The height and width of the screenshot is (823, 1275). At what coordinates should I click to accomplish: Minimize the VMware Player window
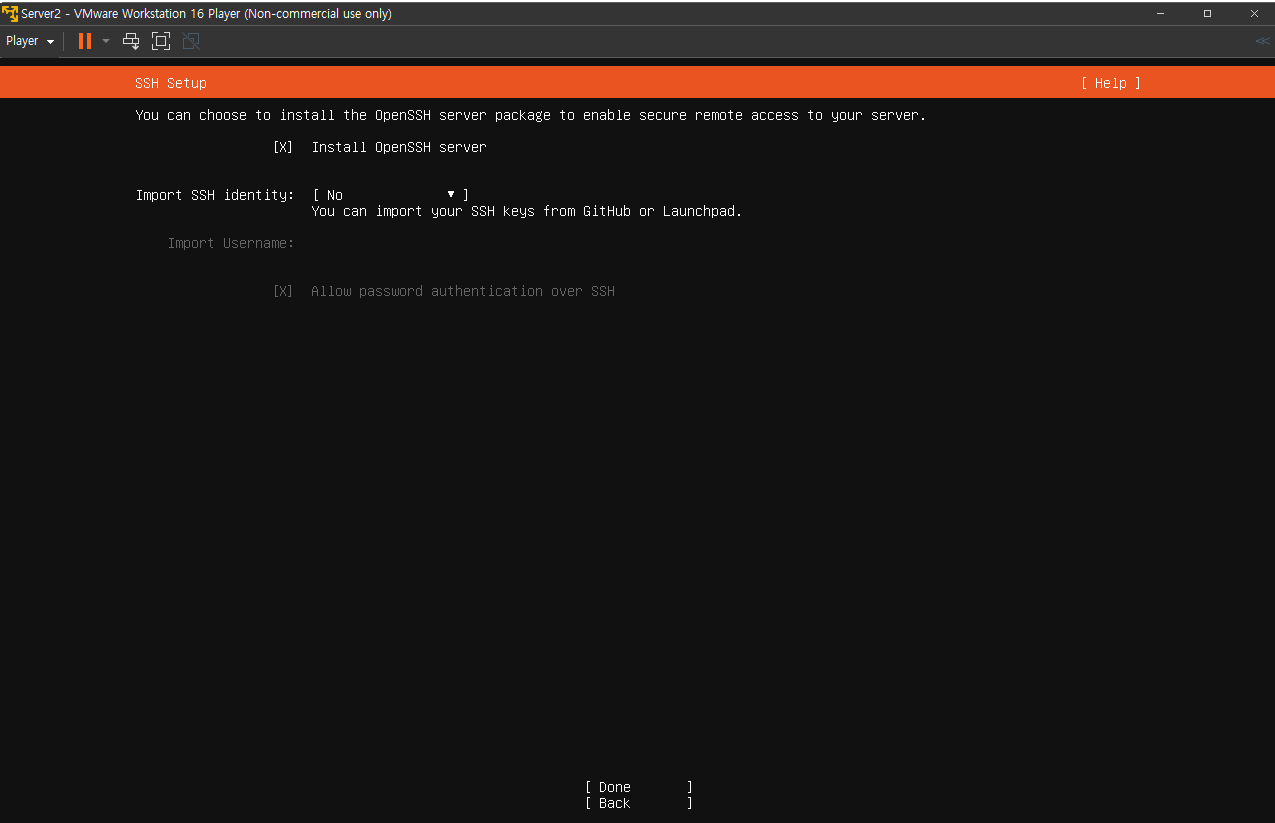1160,13
